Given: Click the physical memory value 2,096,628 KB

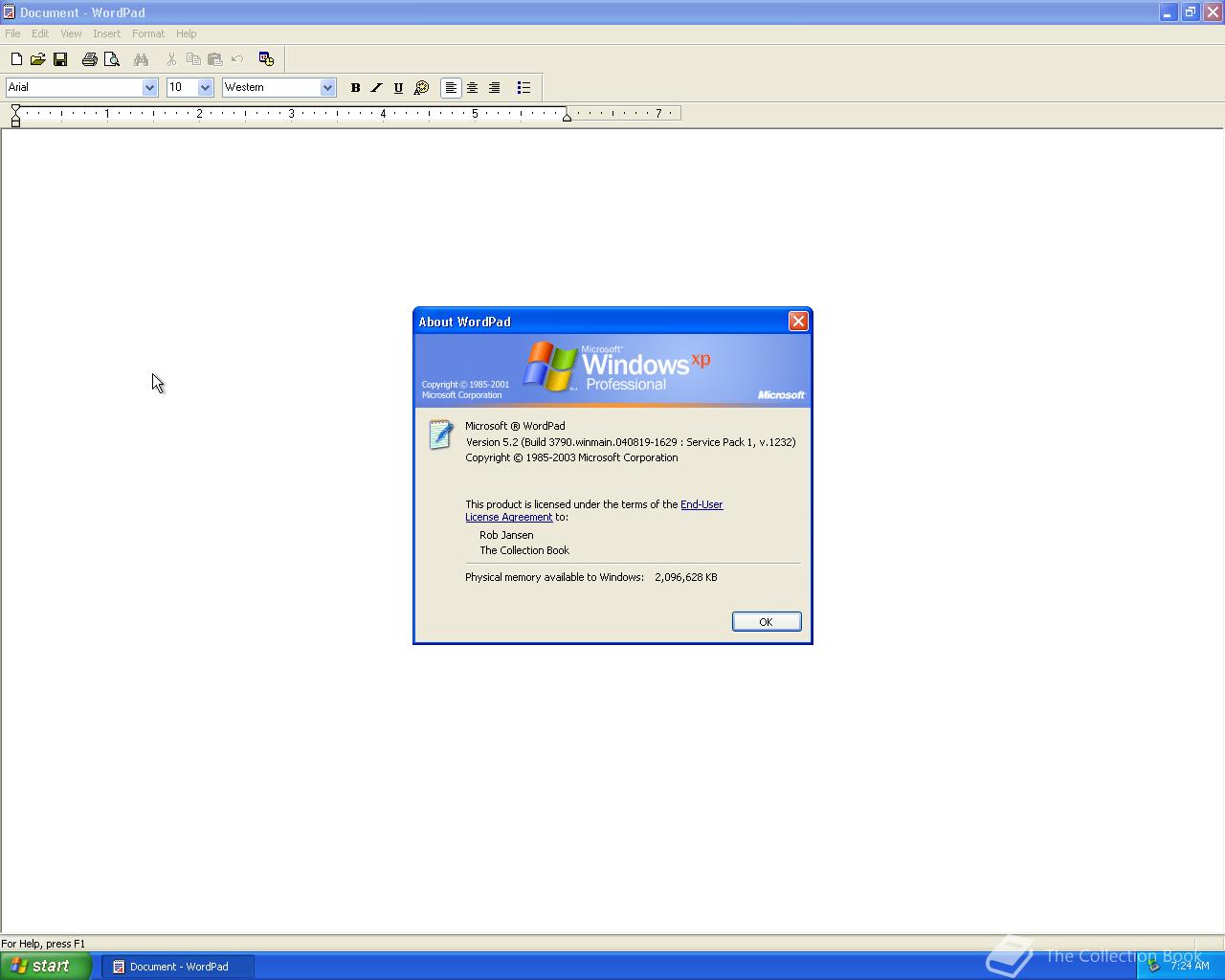Looking at the screenshot, I should pyautogui.click(x=686, y=577).
